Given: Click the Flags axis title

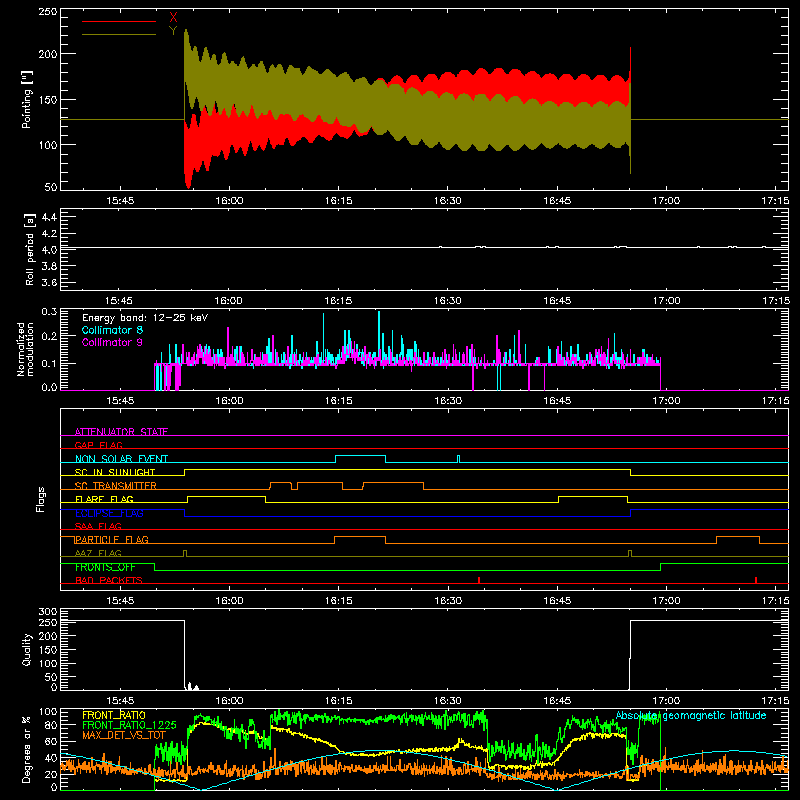Looking at the screenshot, I should [41, 499].
